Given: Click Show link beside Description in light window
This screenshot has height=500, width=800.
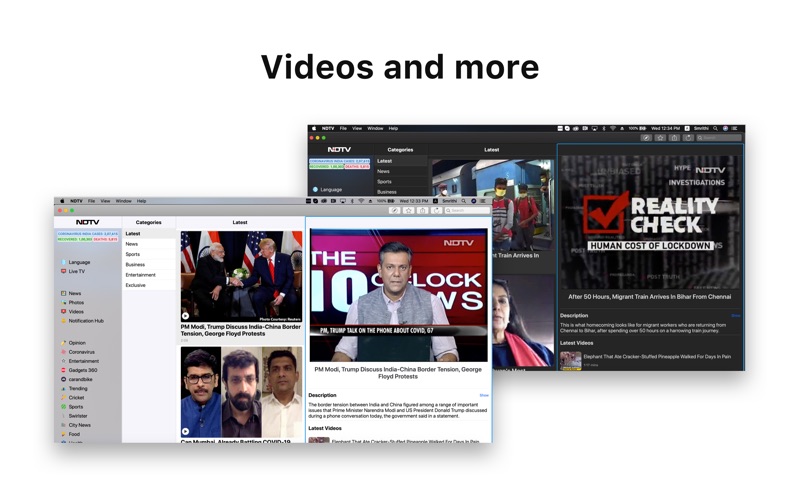Looking at the screenshot, I should coord(484,395).
